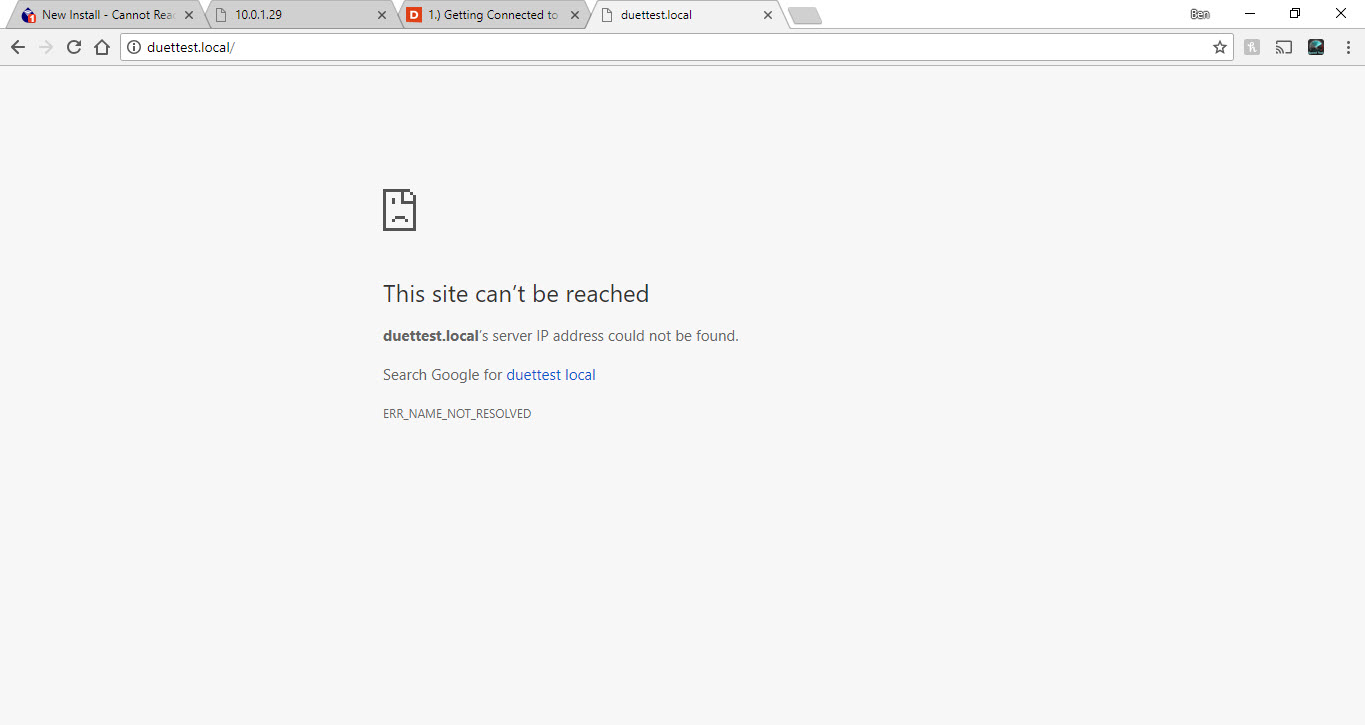Image resolution: width=1365 pixels, height=725 pixels.
Task: Click the sad page error icon
Action: coord(399,210)
